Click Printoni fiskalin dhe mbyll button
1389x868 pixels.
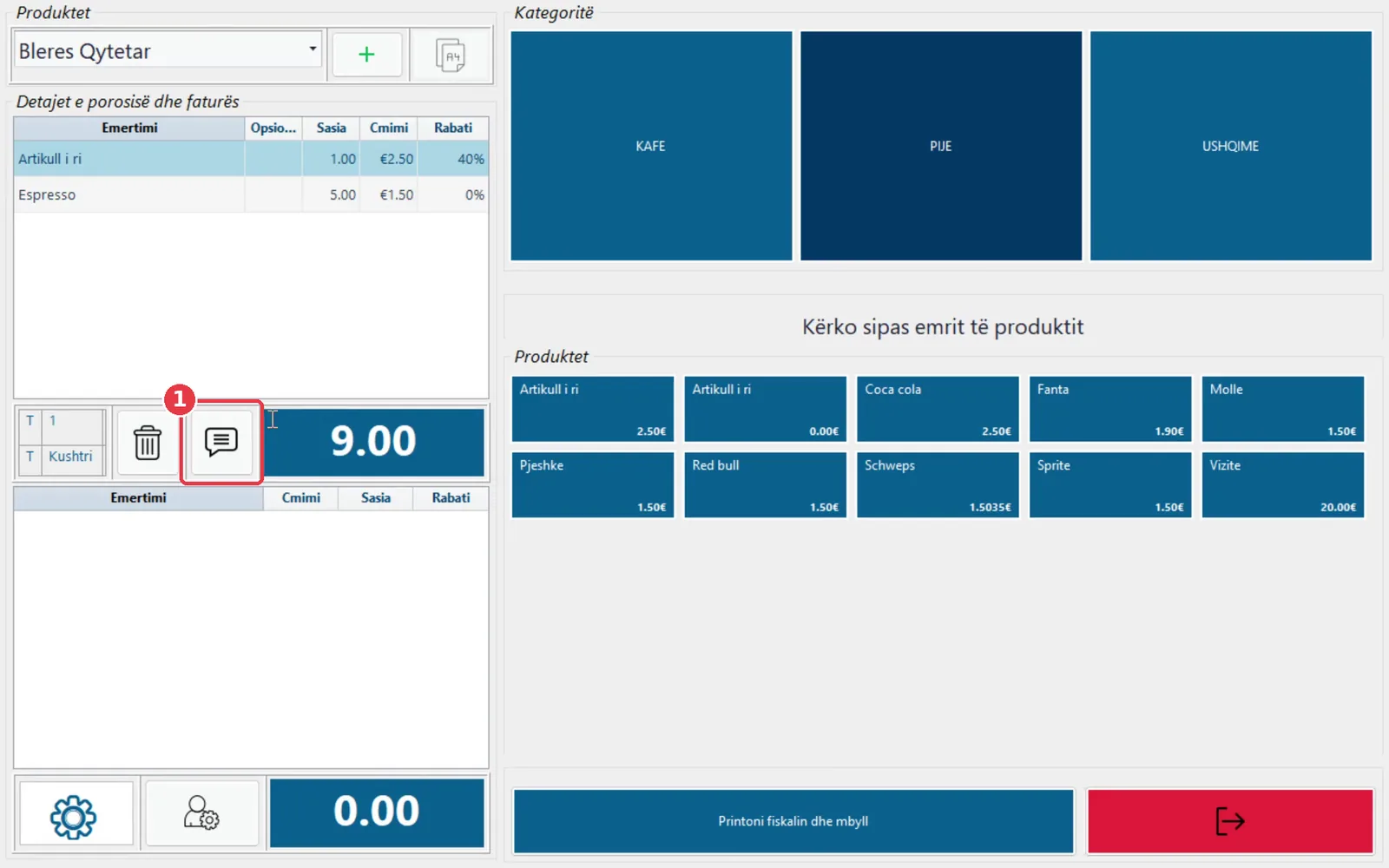pyautogui.click(x=793, y=821)
